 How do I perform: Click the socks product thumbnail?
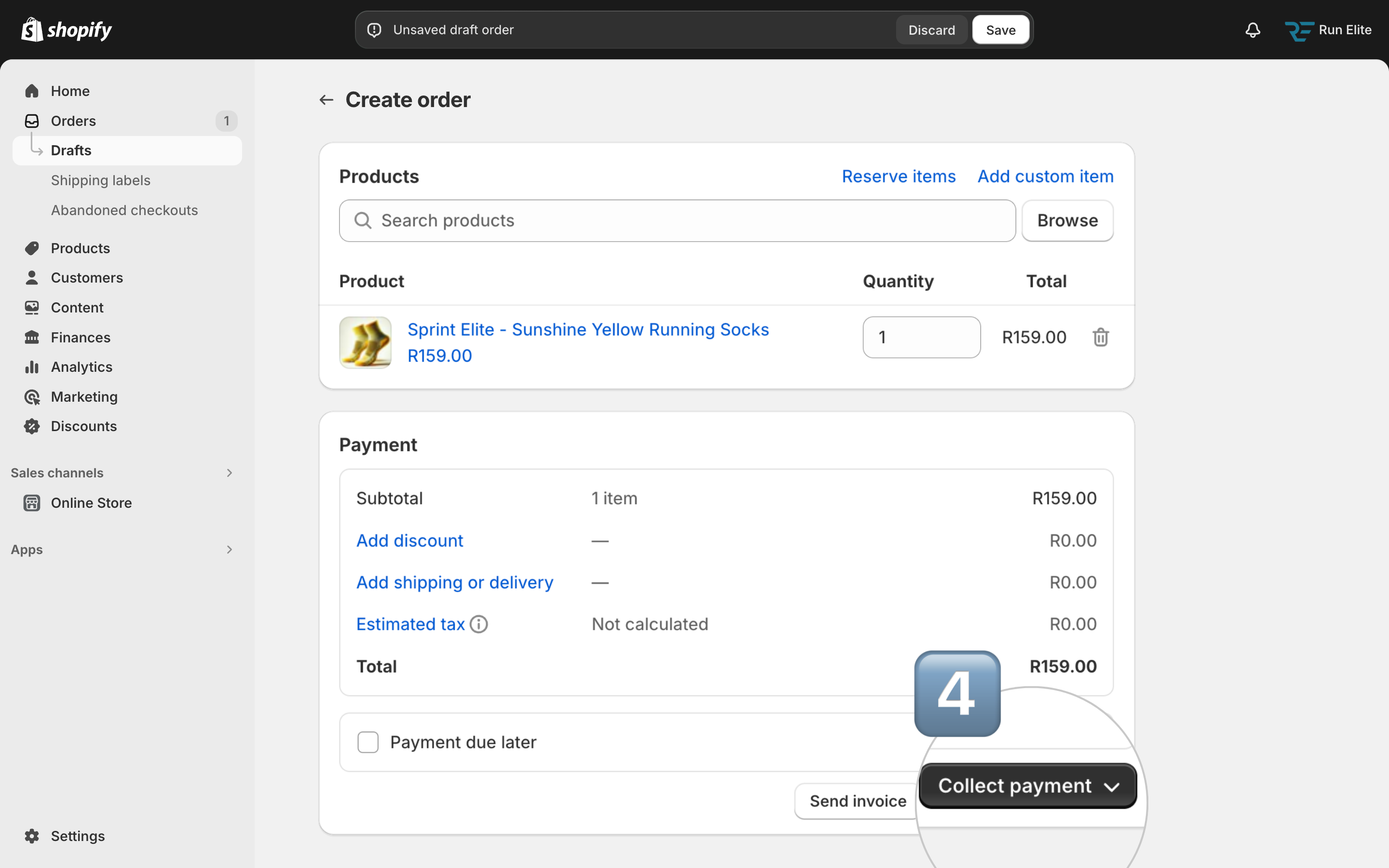click(366, 343)
